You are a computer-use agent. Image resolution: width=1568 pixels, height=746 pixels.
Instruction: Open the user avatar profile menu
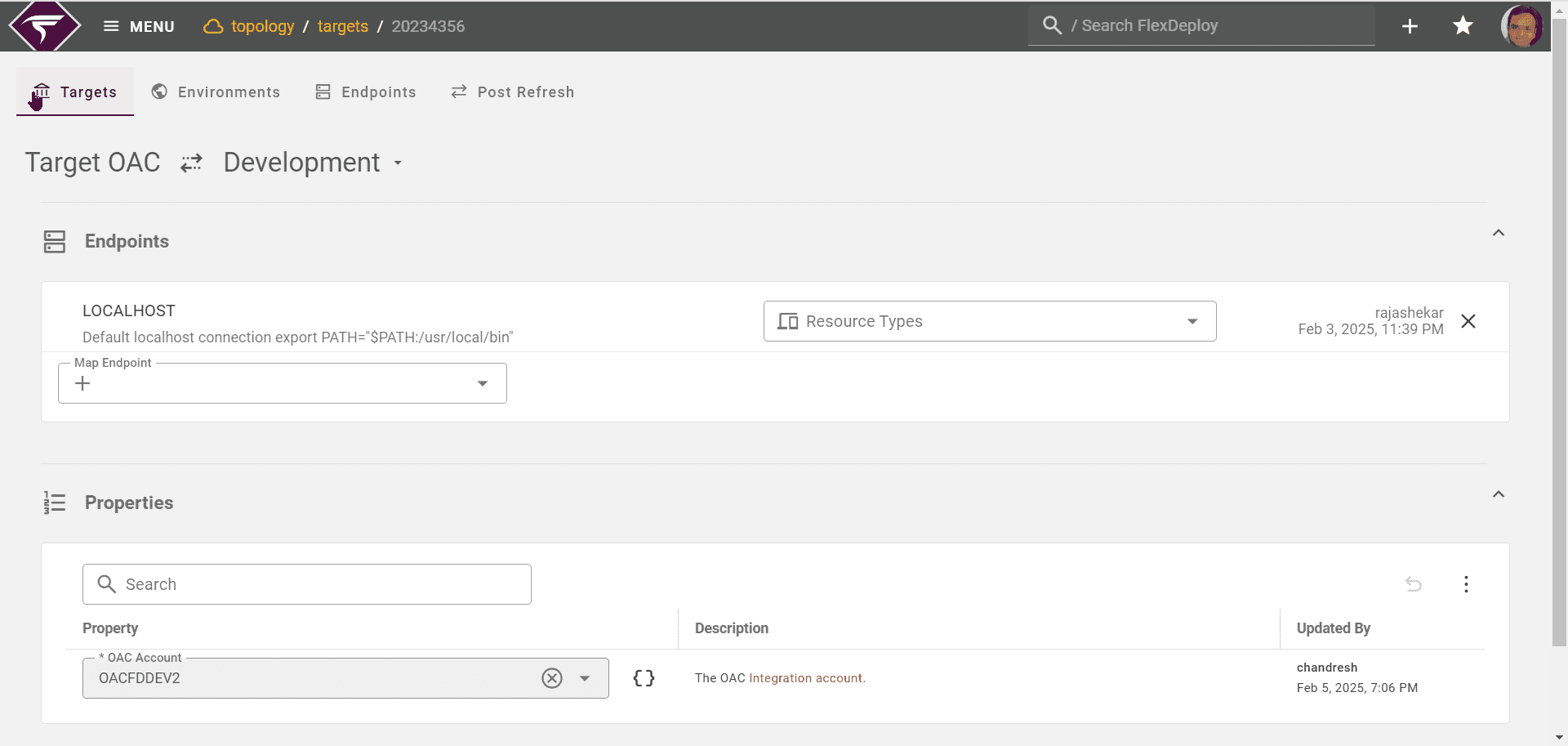1521,26
